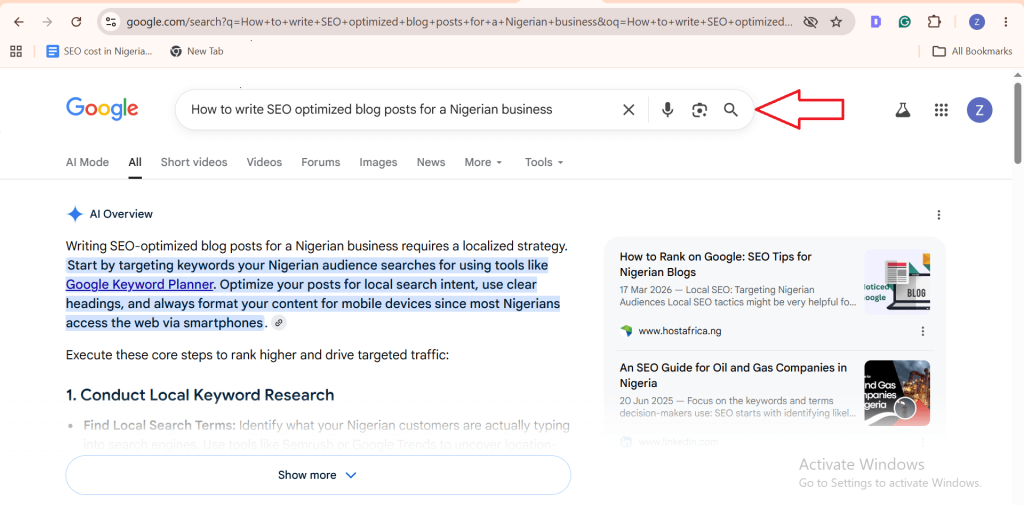Expand the More dropdown
1024x505 pixels.
(x=483, y=162)
